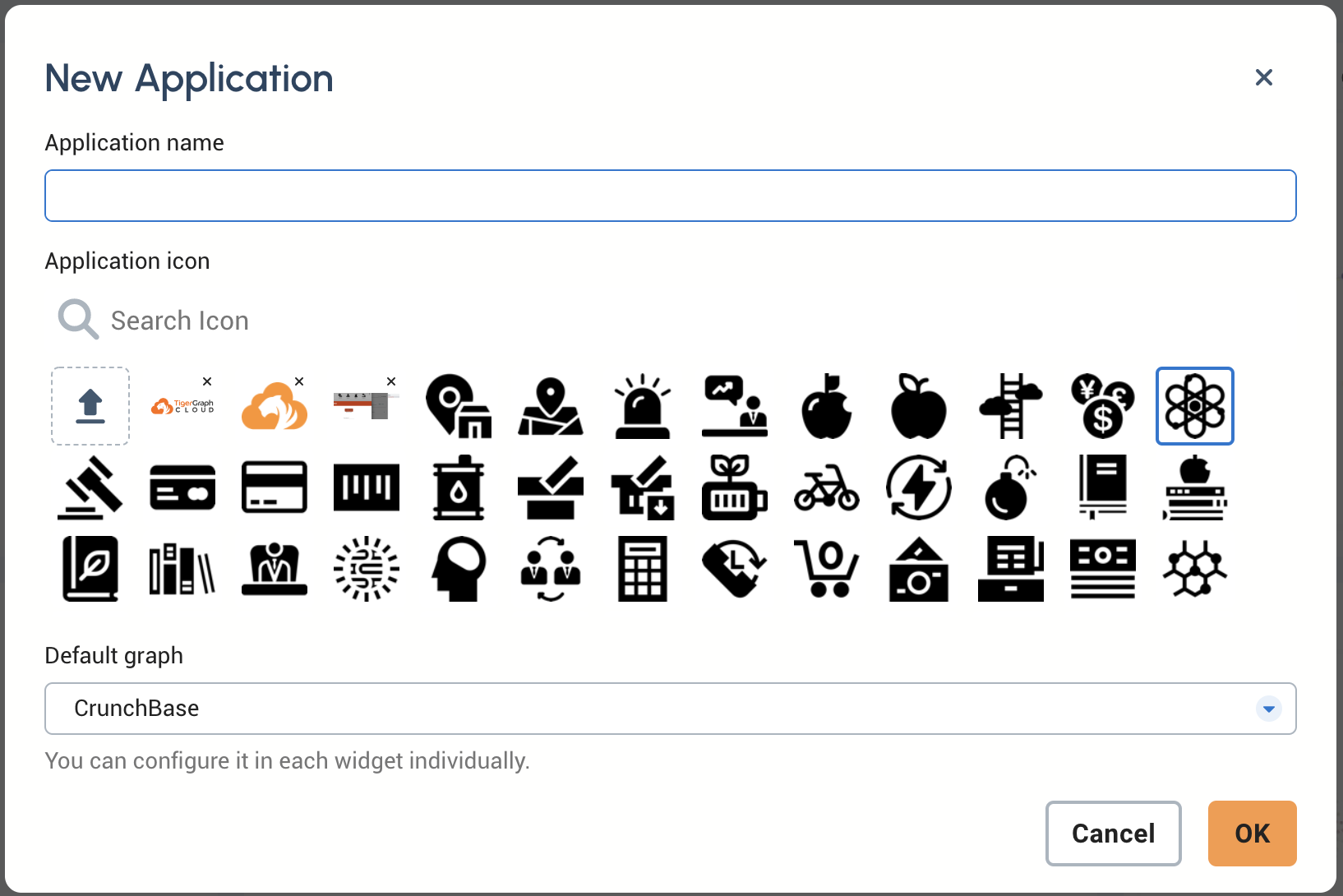Choose the TigerGraph Cloud logo icon
This screenshot has height=896, width=1343.
(182, 405)
